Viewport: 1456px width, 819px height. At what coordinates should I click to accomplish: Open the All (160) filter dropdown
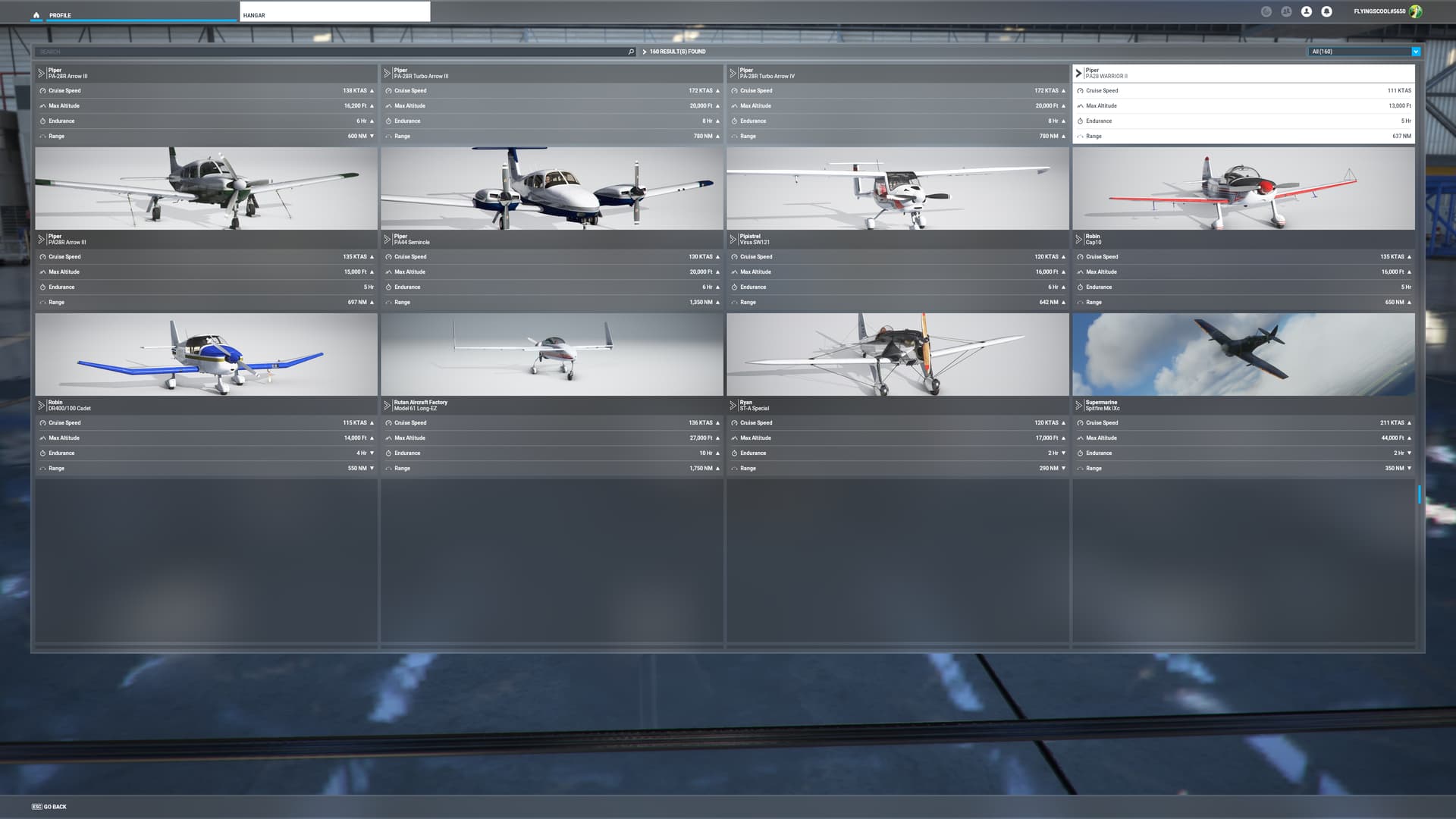point(1364,52)
